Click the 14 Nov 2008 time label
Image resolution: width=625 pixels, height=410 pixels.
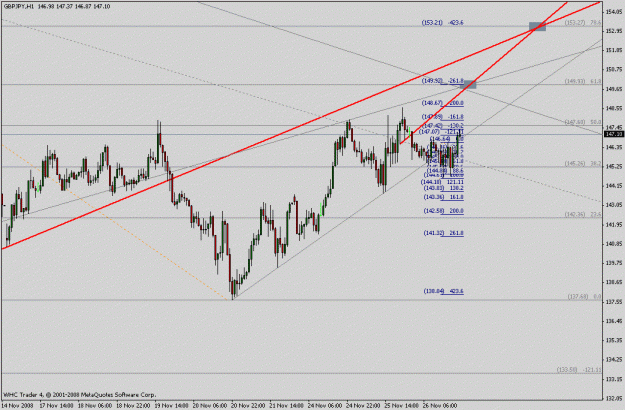[x=17, y=405]
